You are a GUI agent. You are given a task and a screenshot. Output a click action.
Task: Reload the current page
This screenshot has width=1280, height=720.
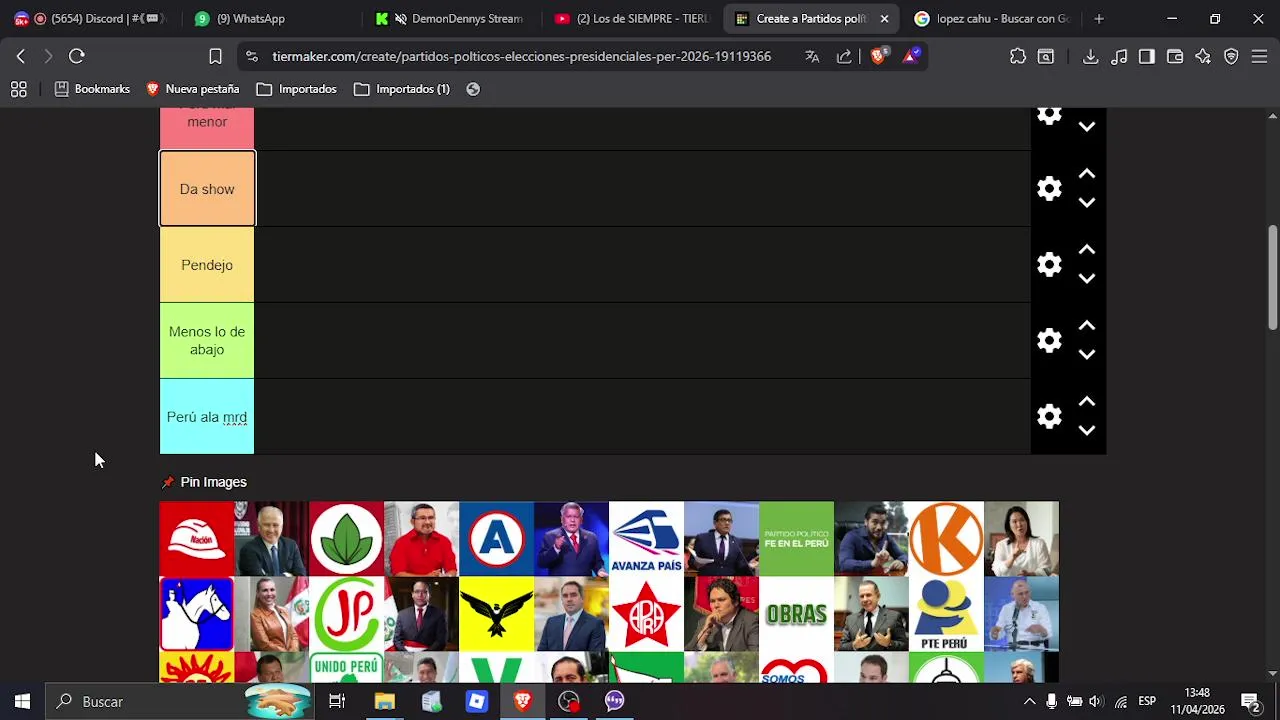(77, 56)
